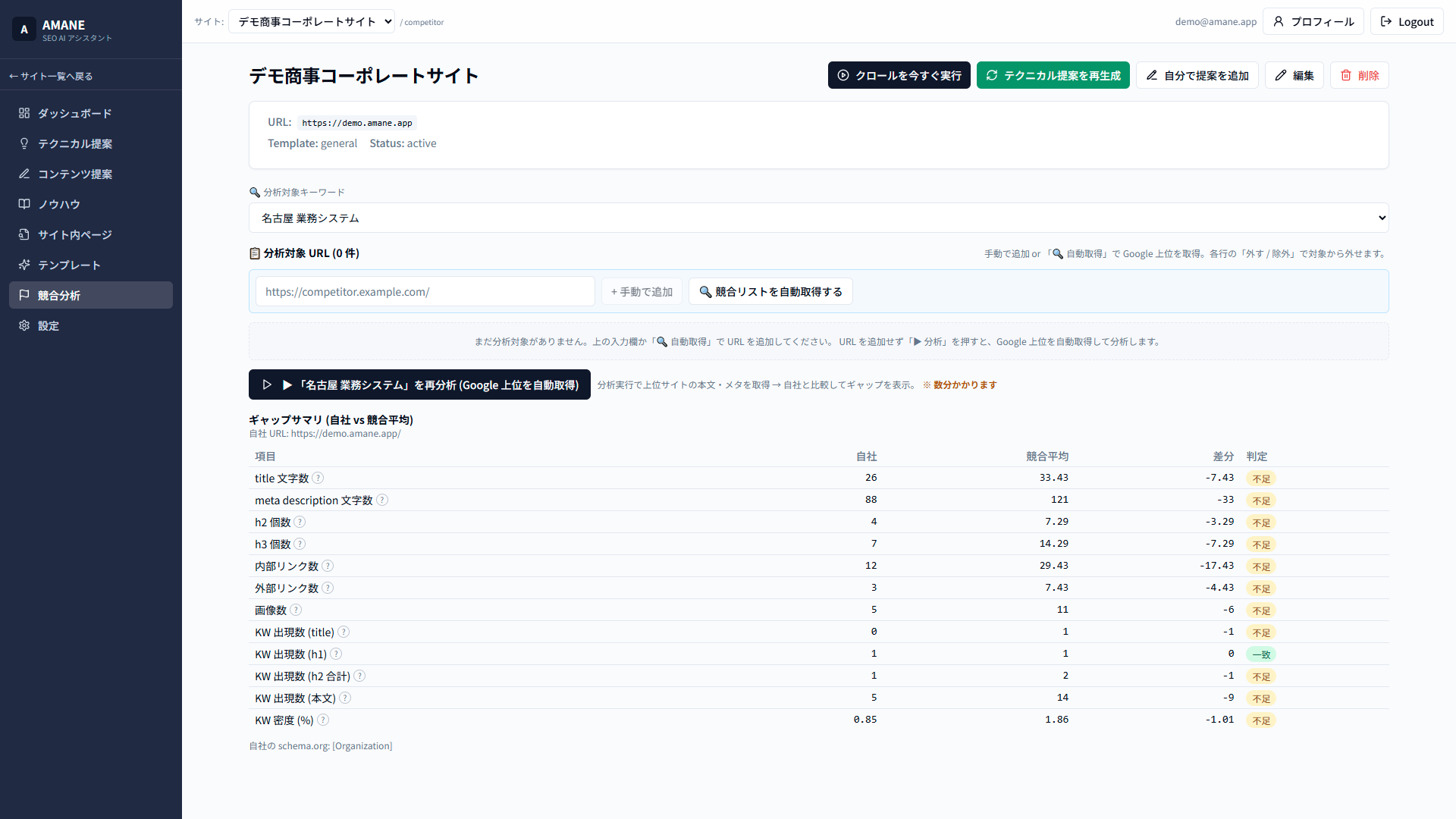Click the 編集 button
Viewport: 1456px width, 819px height.
click(1294, 75)
